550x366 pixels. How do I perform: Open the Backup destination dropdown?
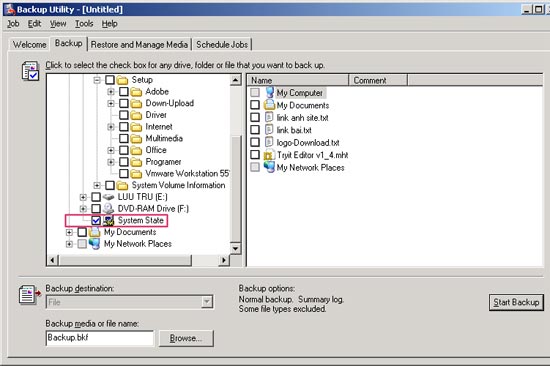207,302
